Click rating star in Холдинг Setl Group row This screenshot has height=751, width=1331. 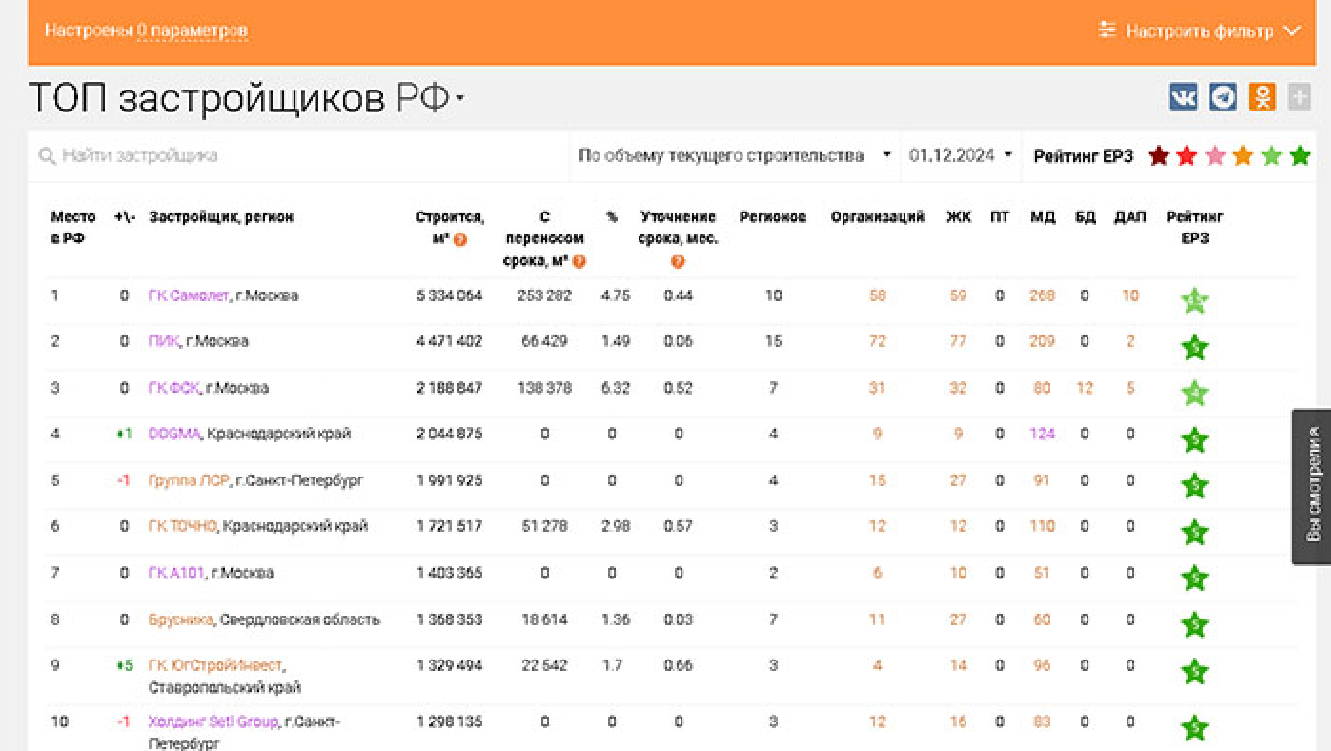[1194, 728]
